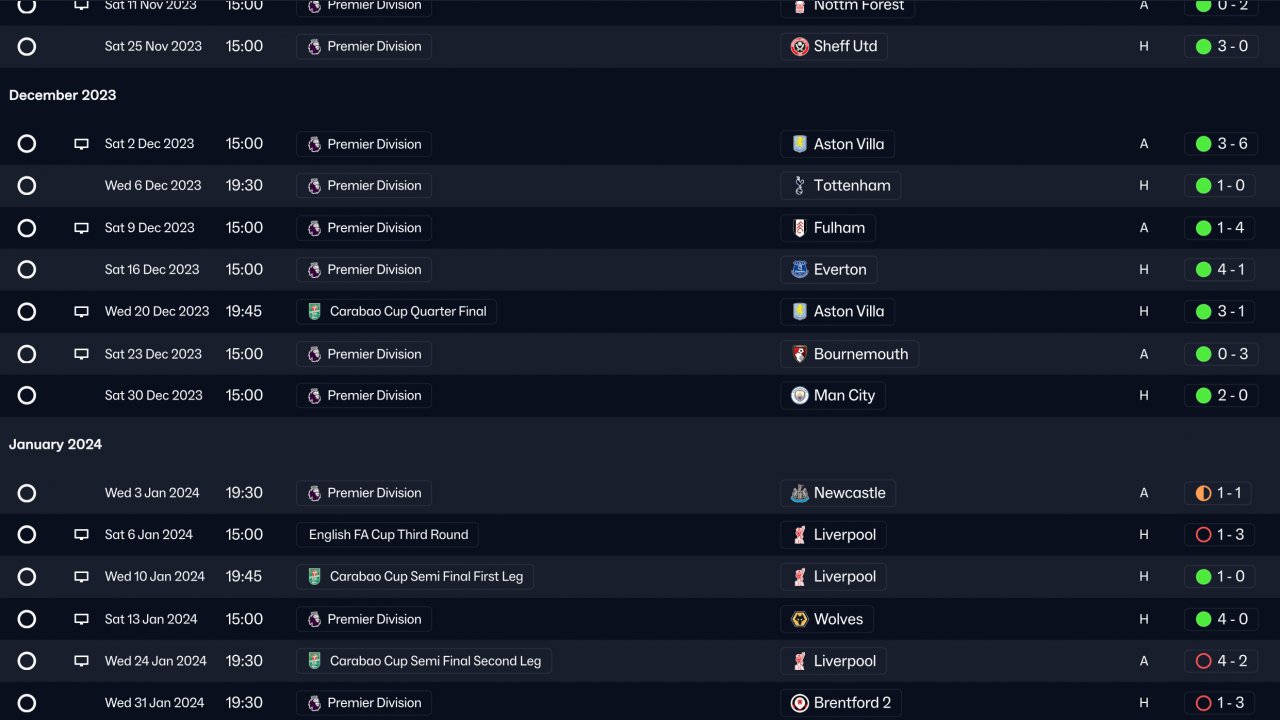Click the TV icon for Sat 2 Dec fixture

(x=81, y=144)
